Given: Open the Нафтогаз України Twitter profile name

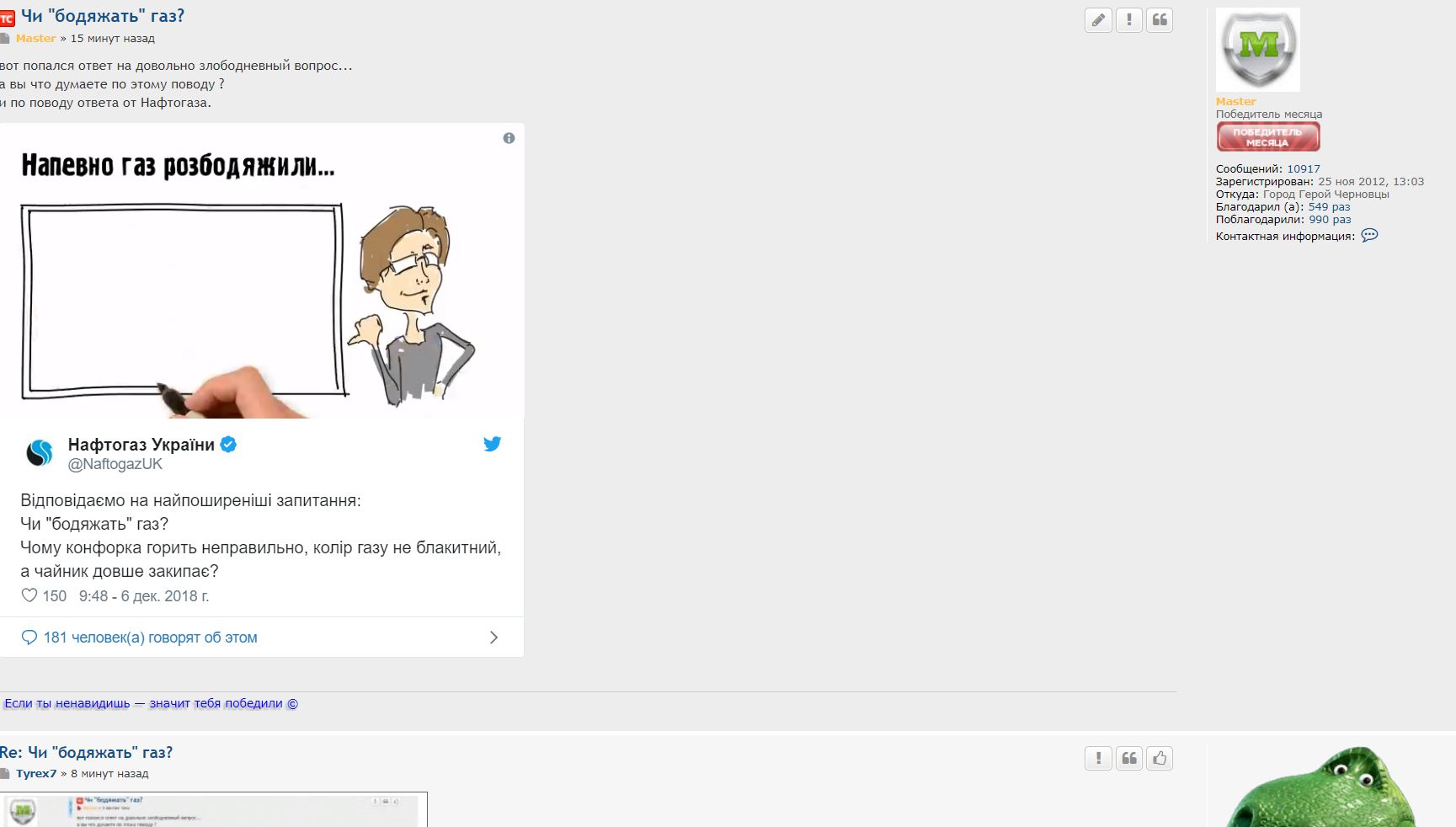Looking at the screenshot, I should (x=141, y=445).
